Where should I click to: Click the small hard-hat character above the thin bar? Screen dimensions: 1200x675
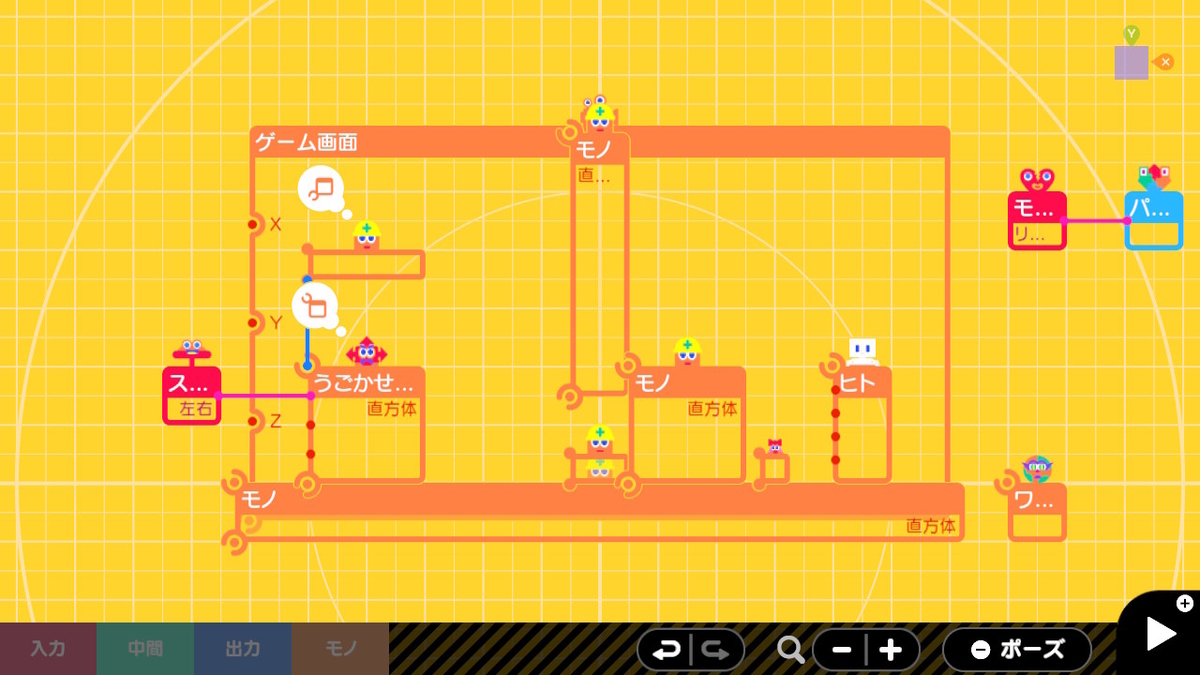(367, 236)
